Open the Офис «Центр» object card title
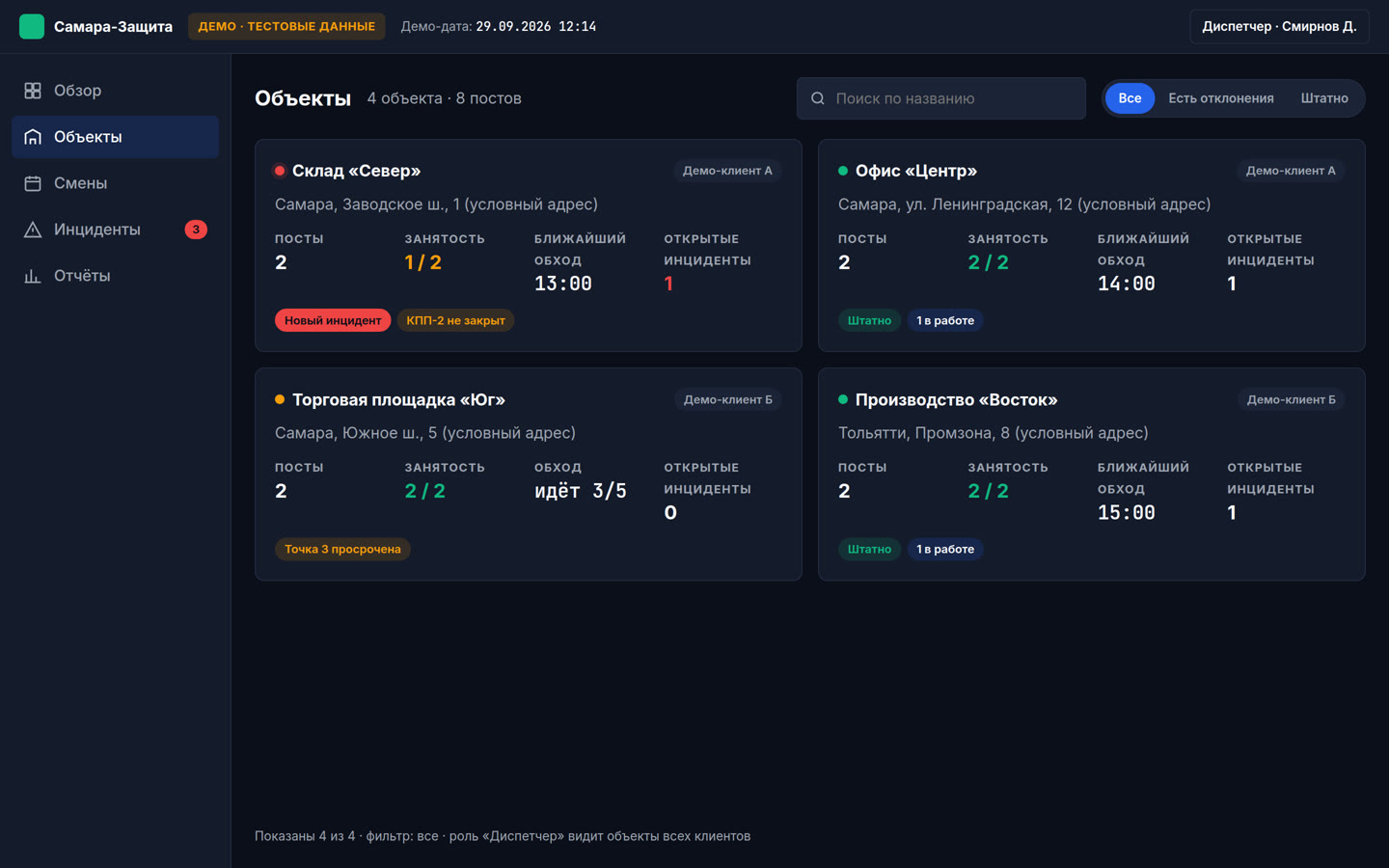 point(916,171)
